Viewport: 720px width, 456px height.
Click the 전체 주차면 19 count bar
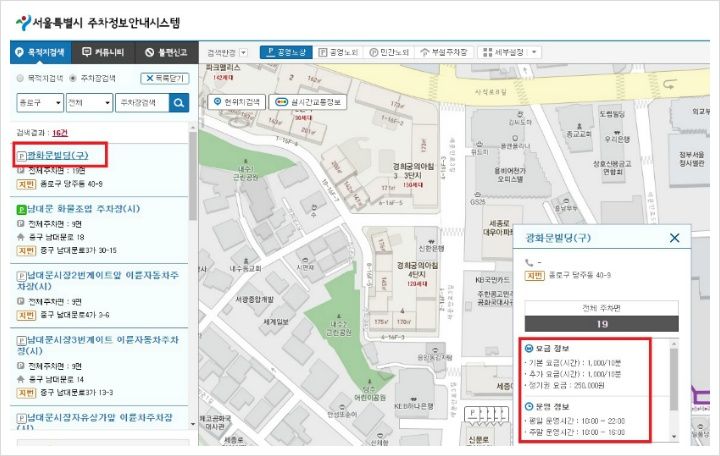tap(602, 324)
